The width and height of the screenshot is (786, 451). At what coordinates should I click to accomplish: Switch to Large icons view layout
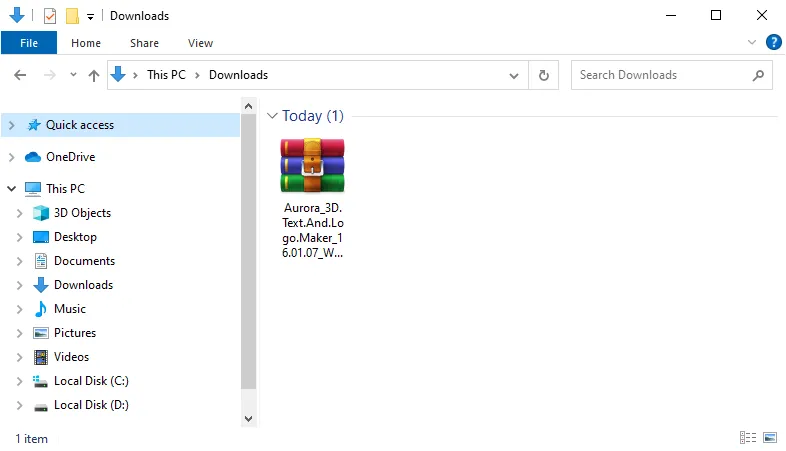(x=770, y=438)
